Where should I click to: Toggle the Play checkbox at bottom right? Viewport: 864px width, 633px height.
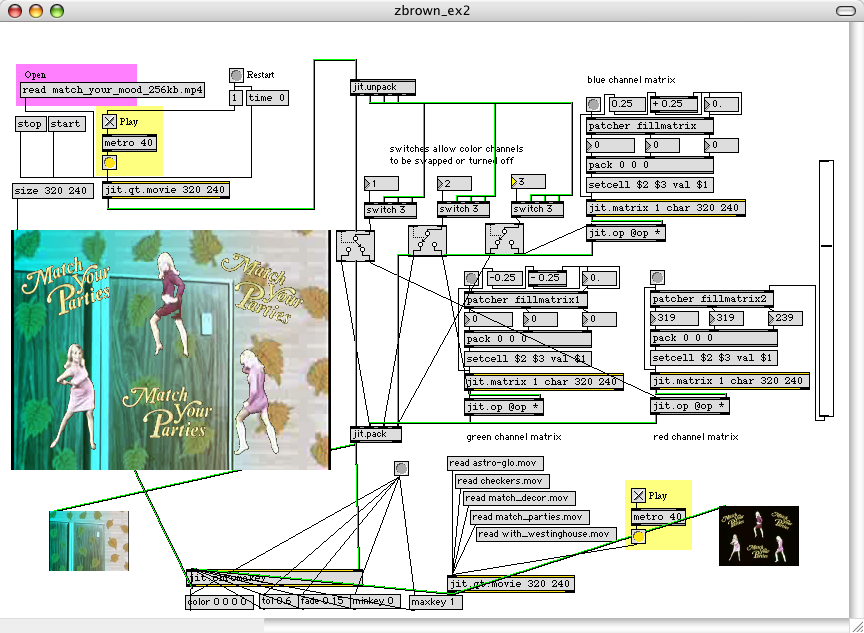[638, 495]
